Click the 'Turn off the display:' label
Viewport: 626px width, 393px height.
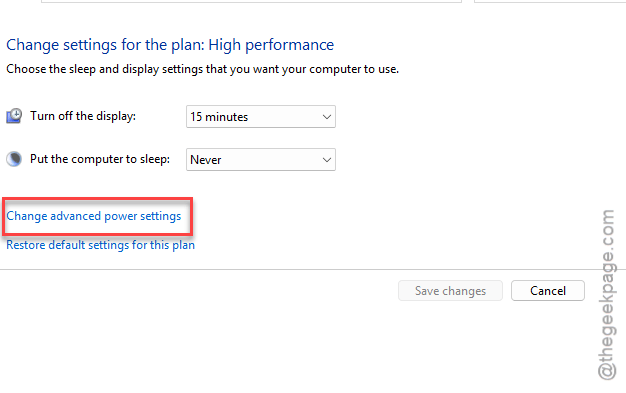[x=83, y=116]
